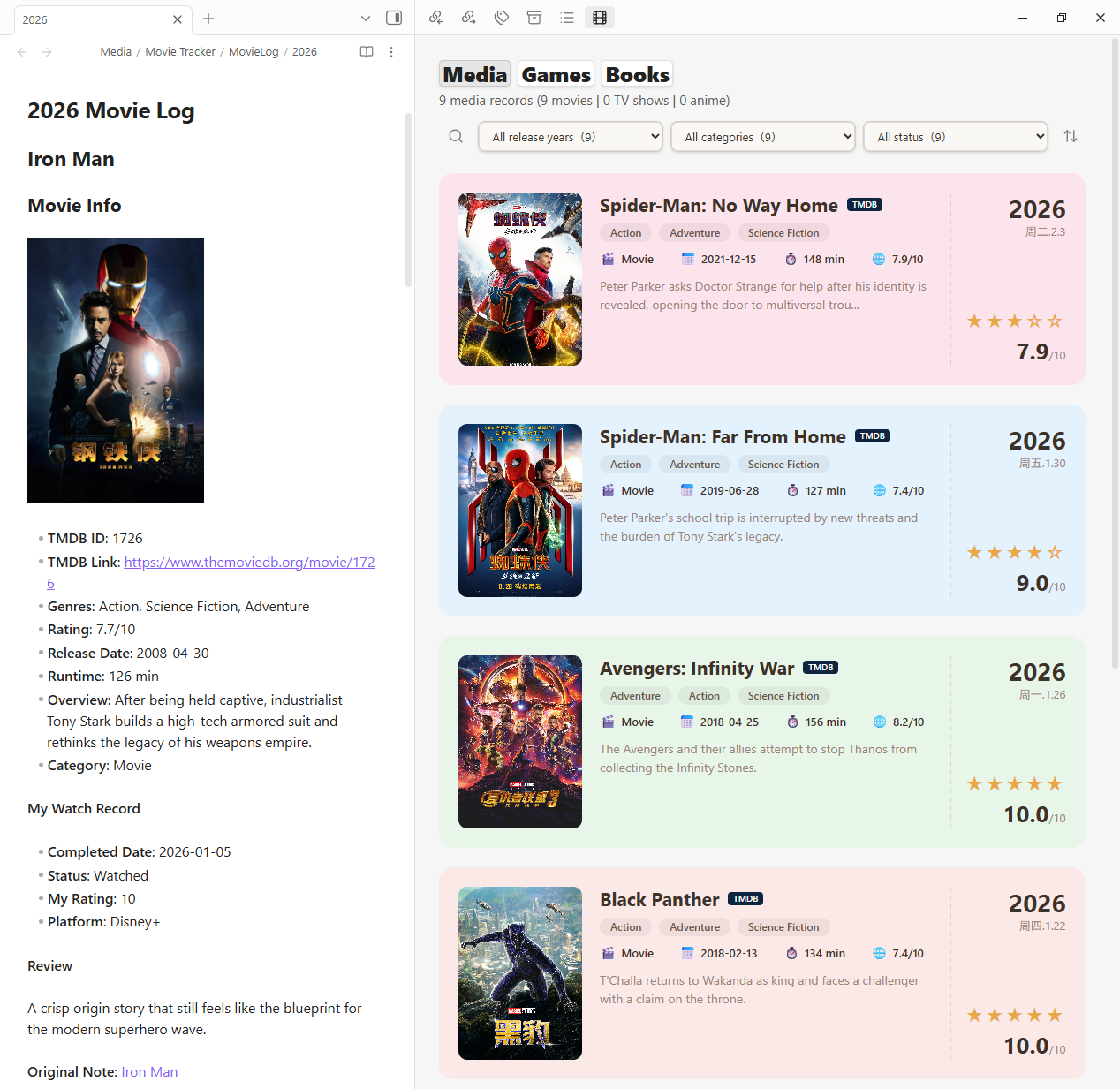Switch to the Media tab
Image resolution: width=1120 pixels, height=1089 pixels.
click(475, 74)
